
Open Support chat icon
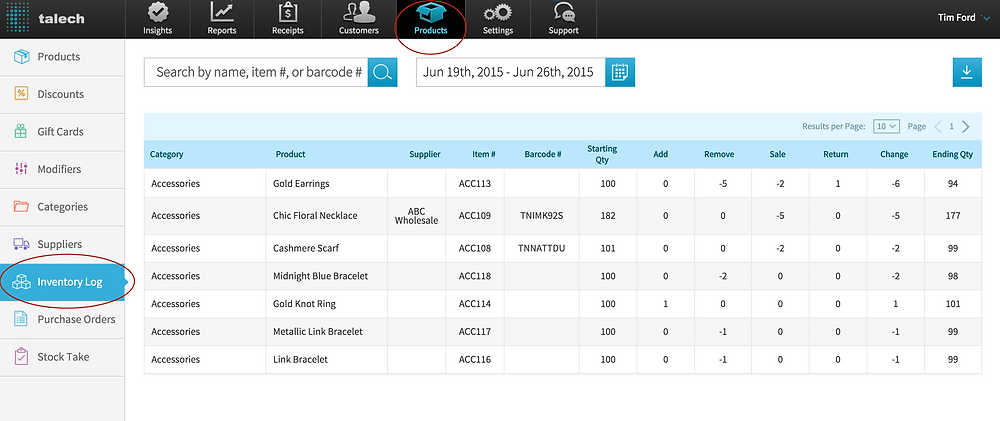click(x=564, y=12)
